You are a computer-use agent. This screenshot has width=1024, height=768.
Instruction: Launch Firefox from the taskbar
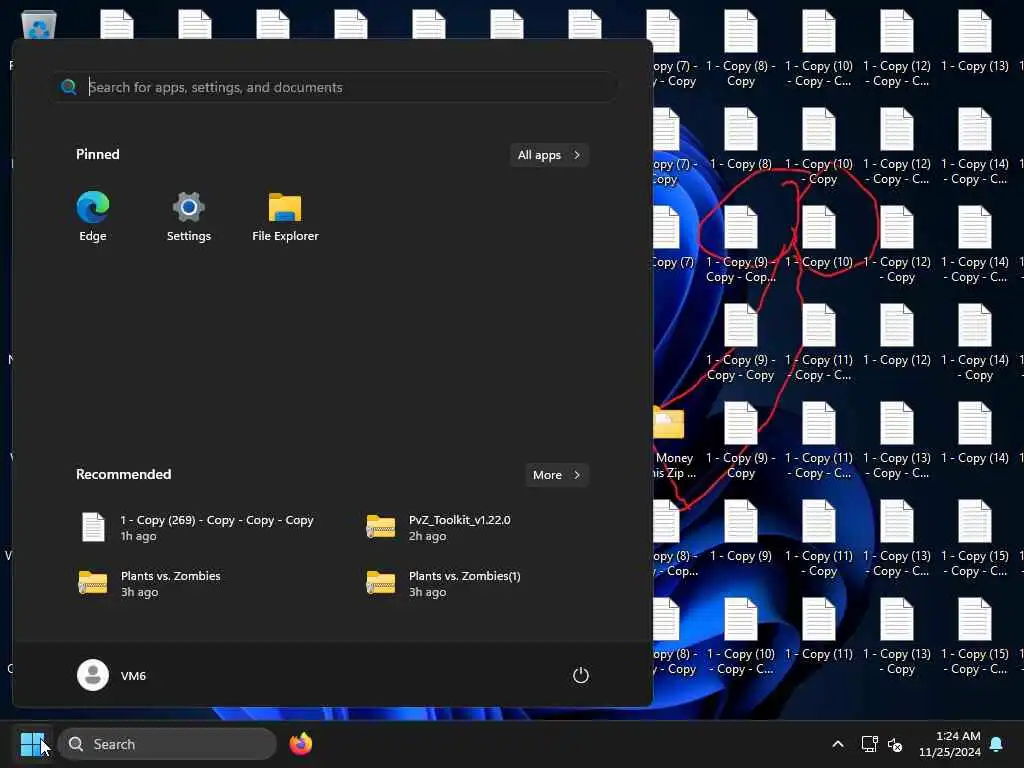300,744
